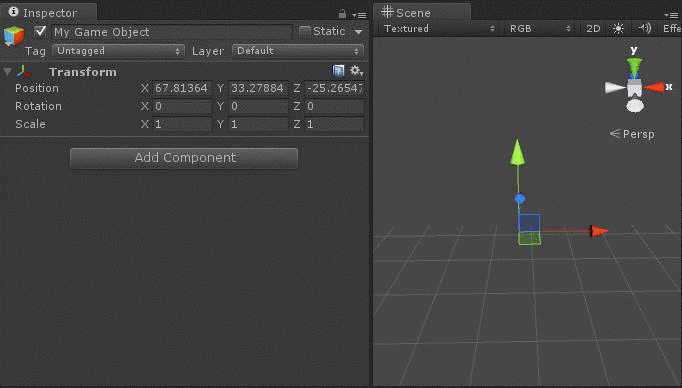The image size is (682, 388).
Task: Toggle the My Game Object active checkbox
Action: pos(40,31)
